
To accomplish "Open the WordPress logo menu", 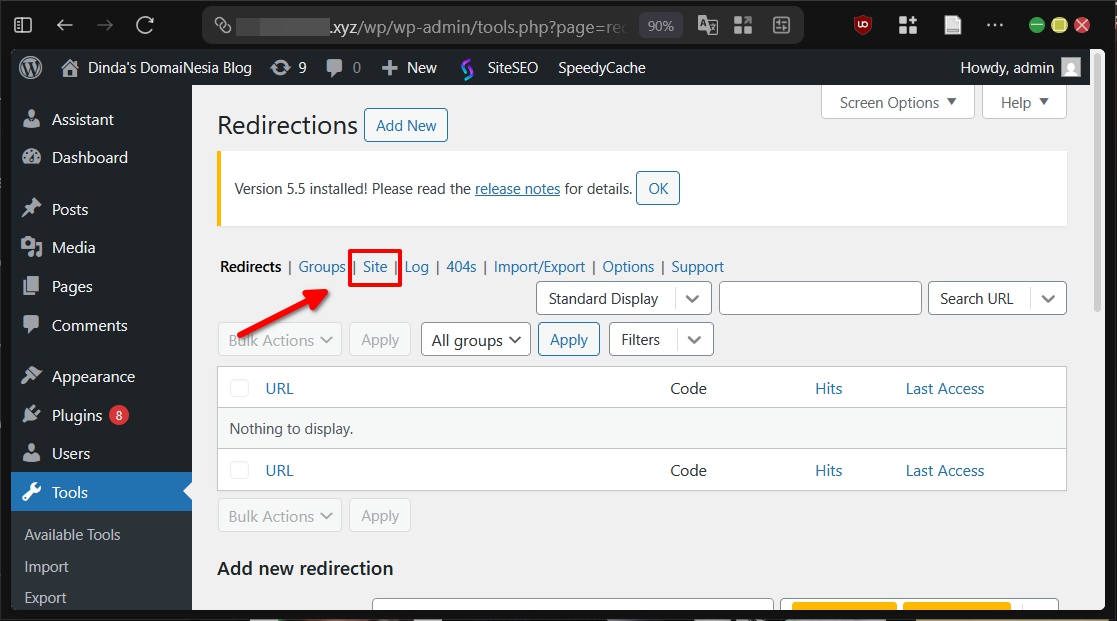I will (29, 67).
